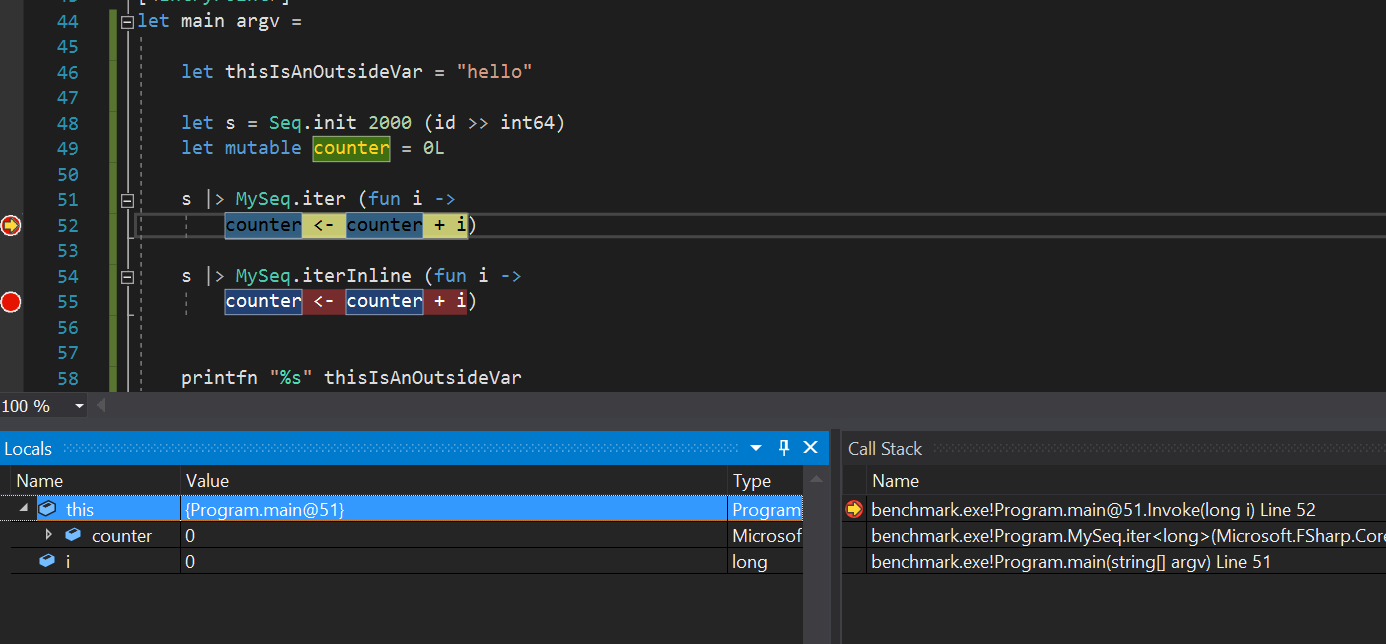This screenshot has width=1386, height=644.
Task: Select the 'i' variable row in Locals
Action: [x=401, y=562]
